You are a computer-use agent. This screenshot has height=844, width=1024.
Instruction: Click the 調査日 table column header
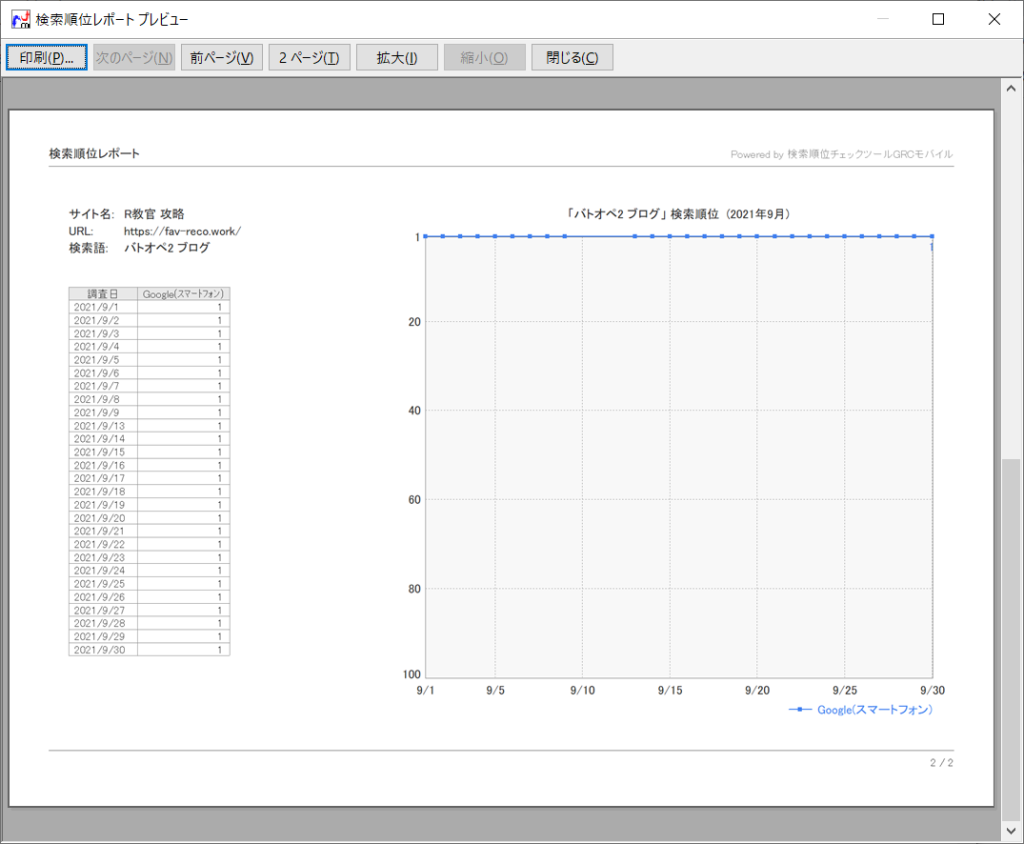(x=103, y=294)
